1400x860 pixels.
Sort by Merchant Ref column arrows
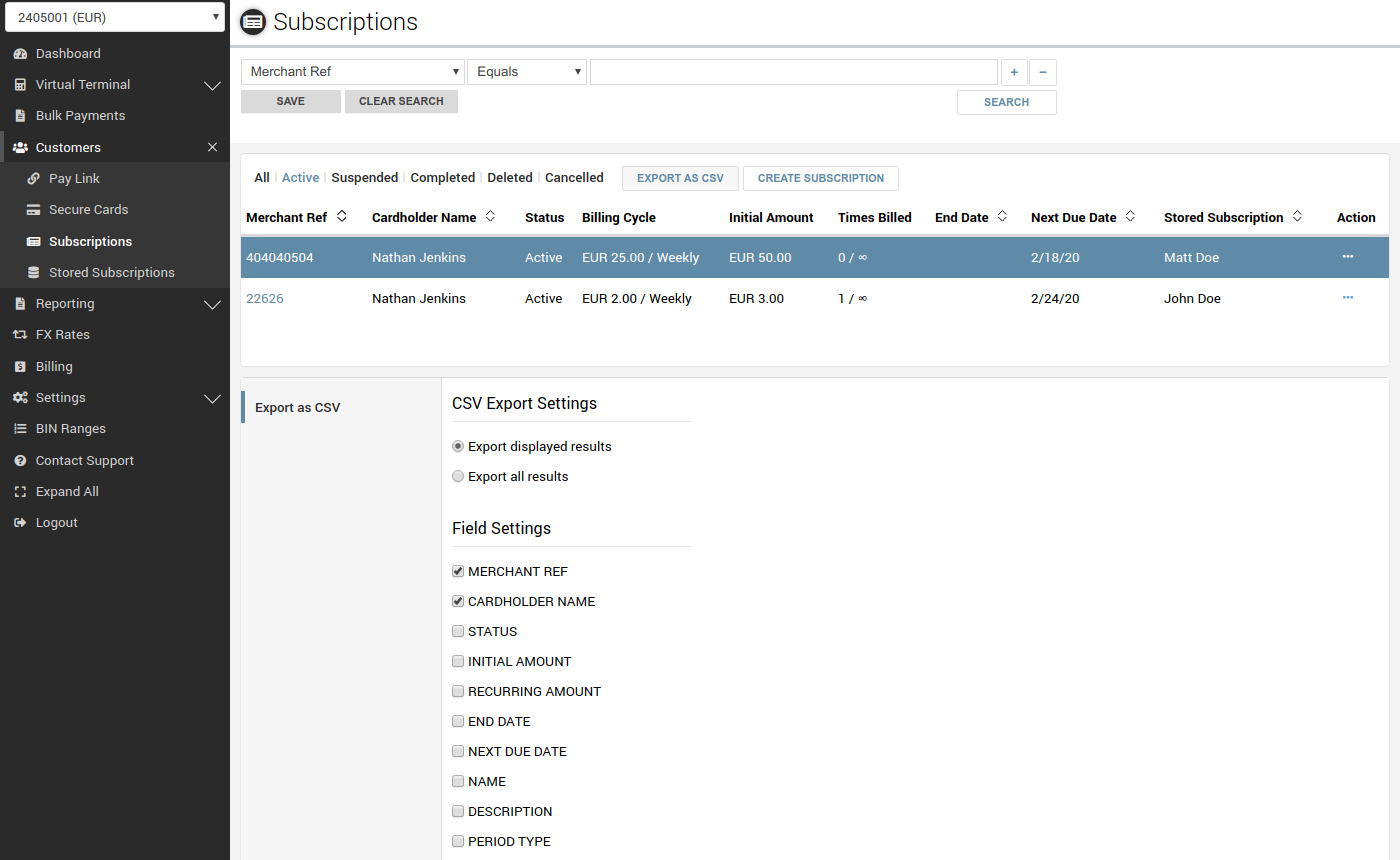pyautogui.click(x=342, y=216)
